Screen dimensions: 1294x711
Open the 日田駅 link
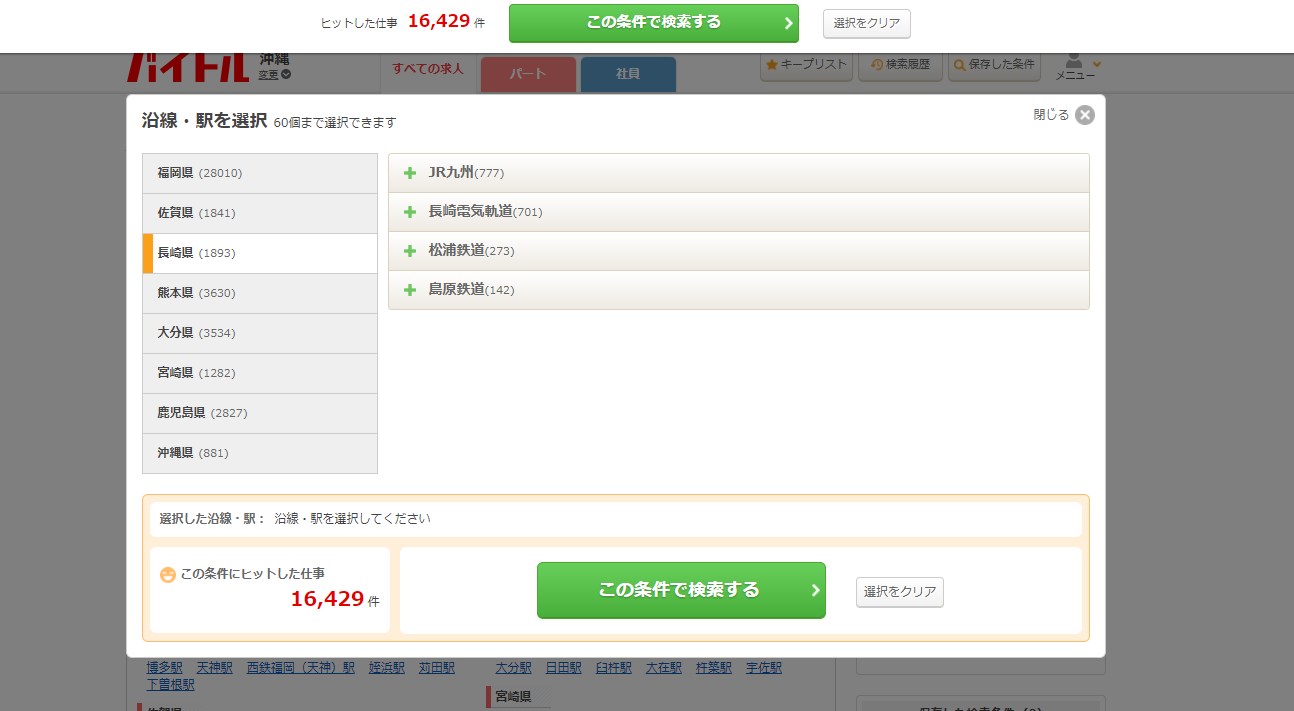pyautogui.click(x=564, y=668)
